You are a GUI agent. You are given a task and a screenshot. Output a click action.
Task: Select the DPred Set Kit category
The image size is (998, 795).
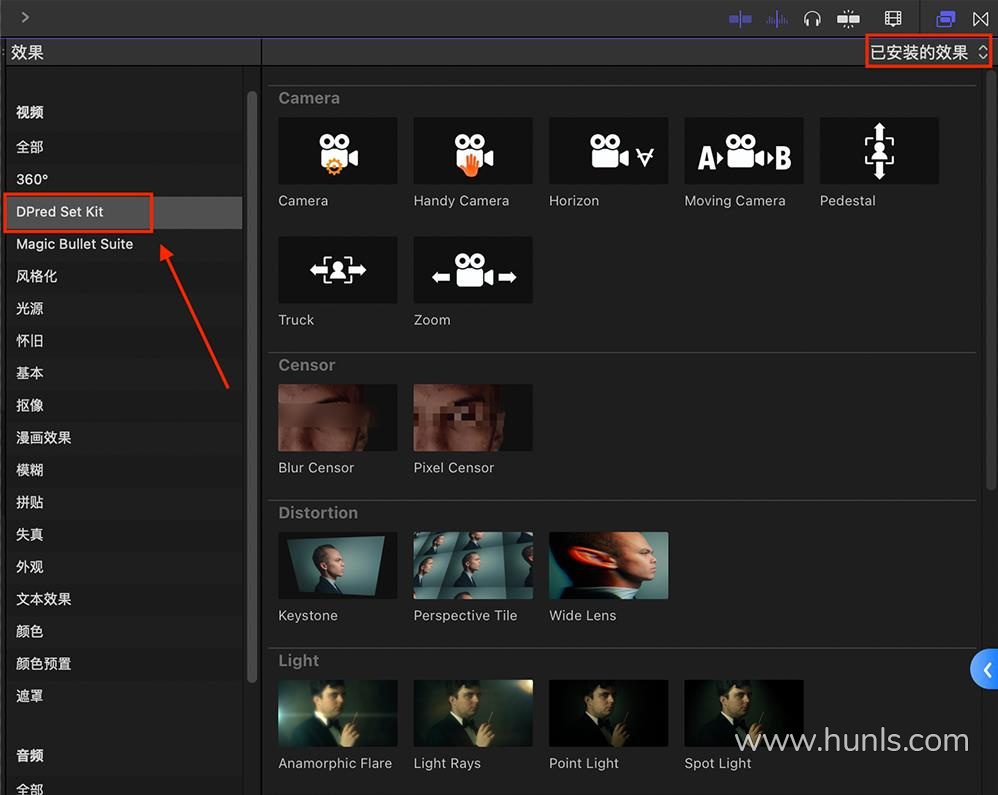click(60, 212)
